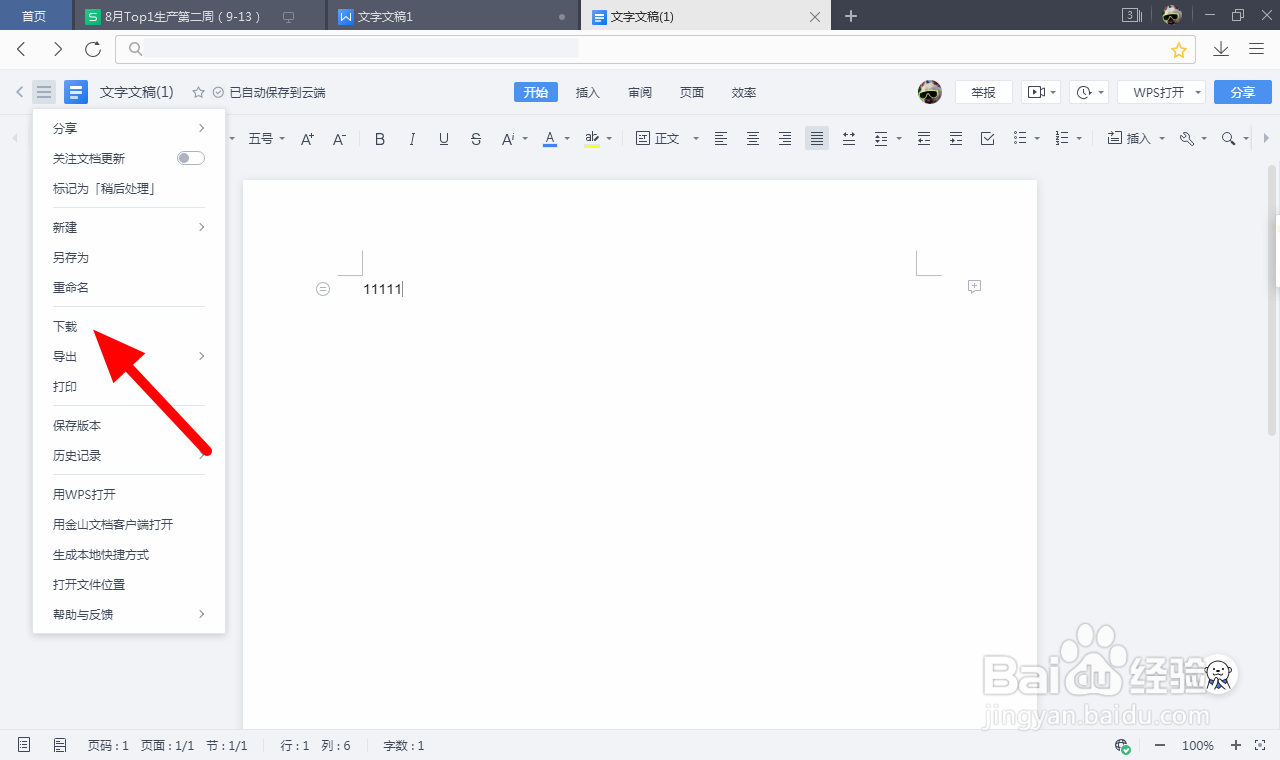
Task: Open the 插入 toolbar dropdown
Action: (x=1135, y=139)
